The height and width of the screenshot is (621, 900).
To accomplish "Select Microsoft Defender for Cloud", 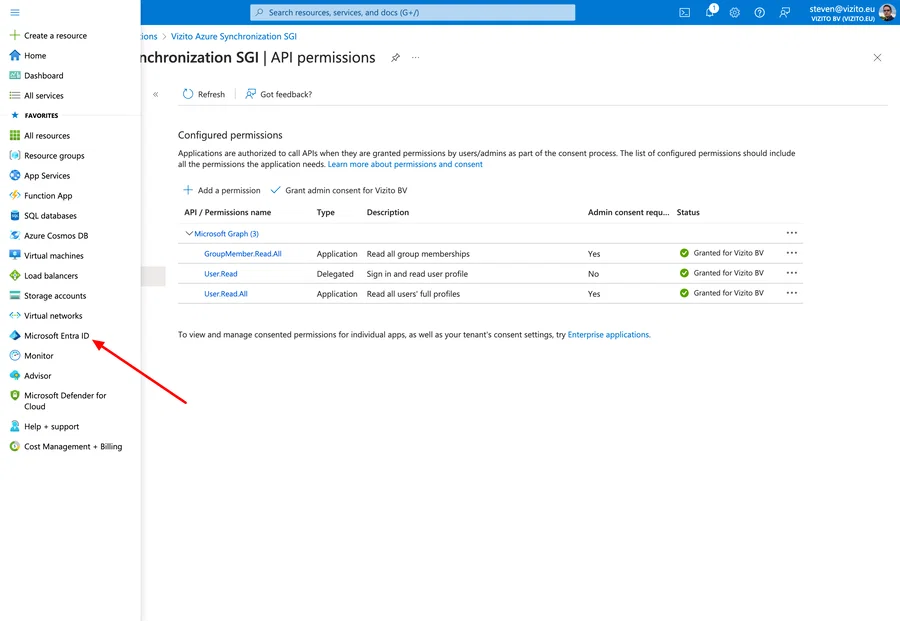I will [x=71, y=400].
